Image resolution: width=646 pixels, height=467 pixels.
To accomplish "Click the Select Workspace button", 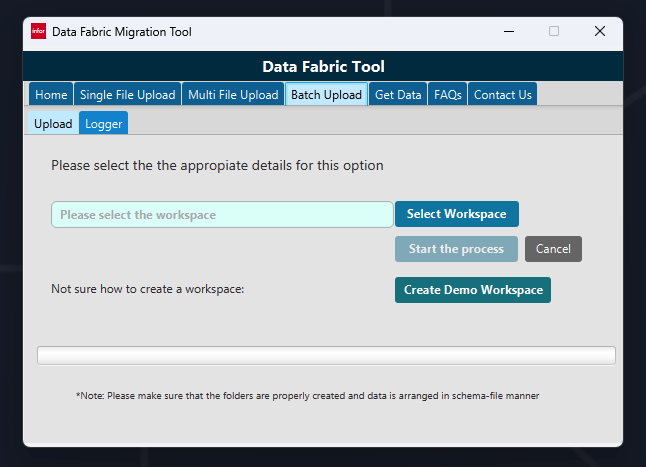I will point(457,214).
